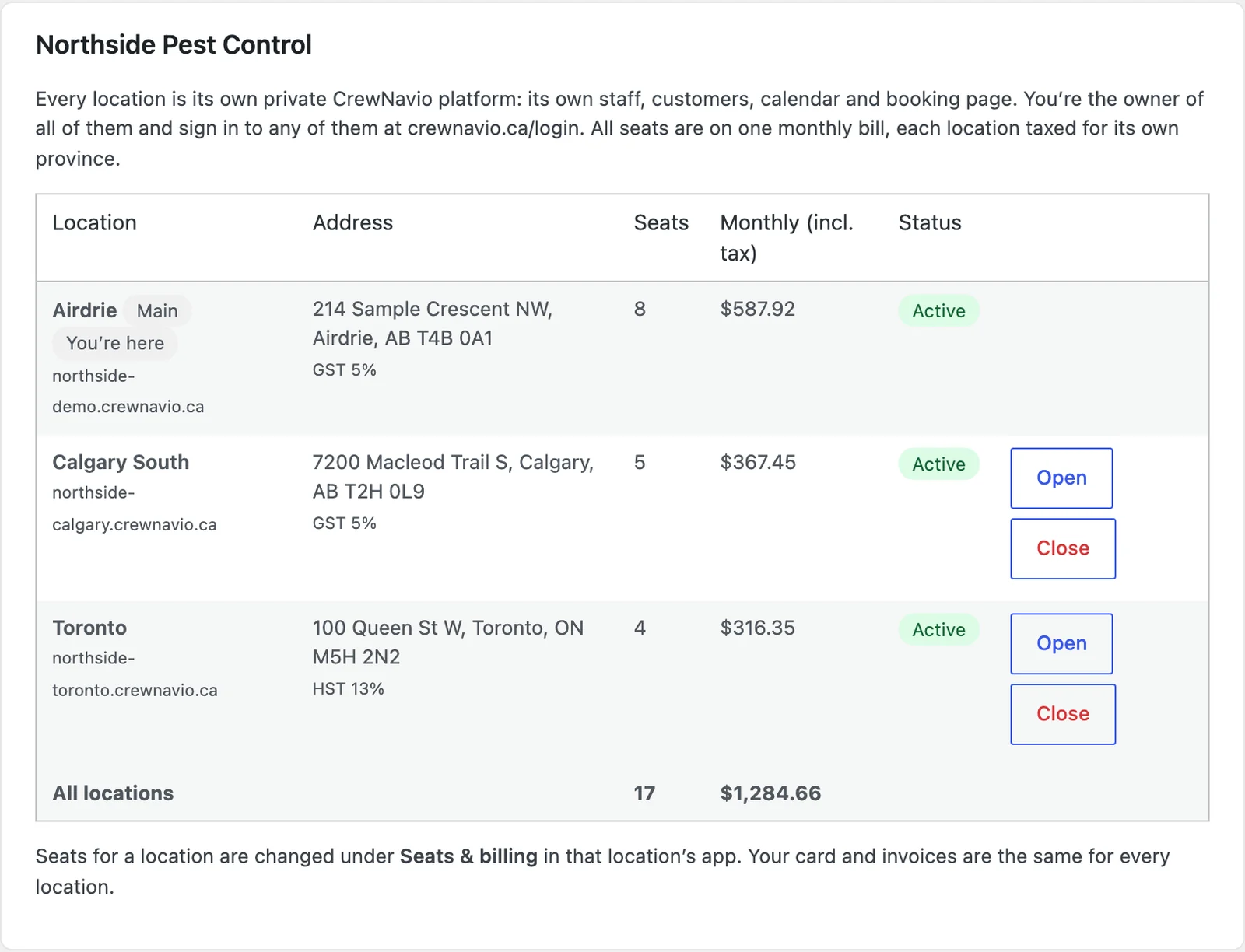Close the Toronto location

1063,714
